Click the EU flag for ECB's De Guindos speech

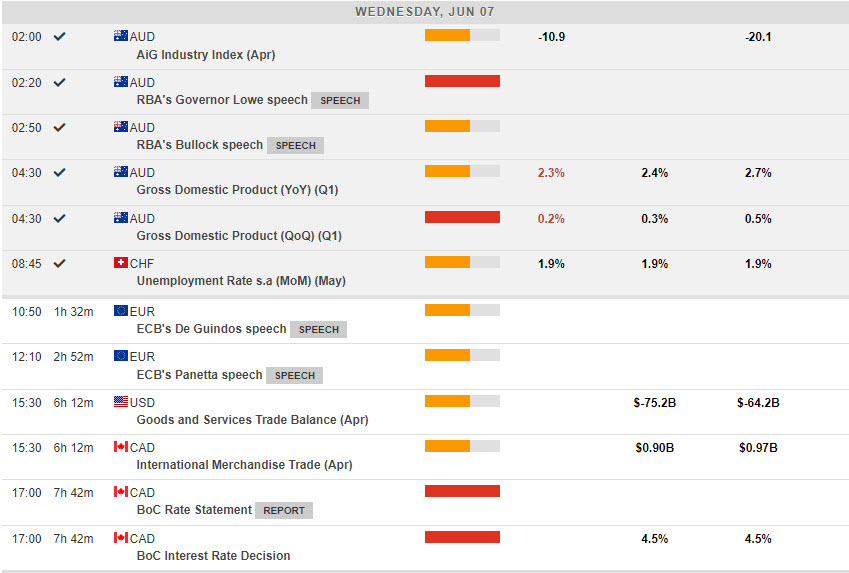tap(121, 311)
